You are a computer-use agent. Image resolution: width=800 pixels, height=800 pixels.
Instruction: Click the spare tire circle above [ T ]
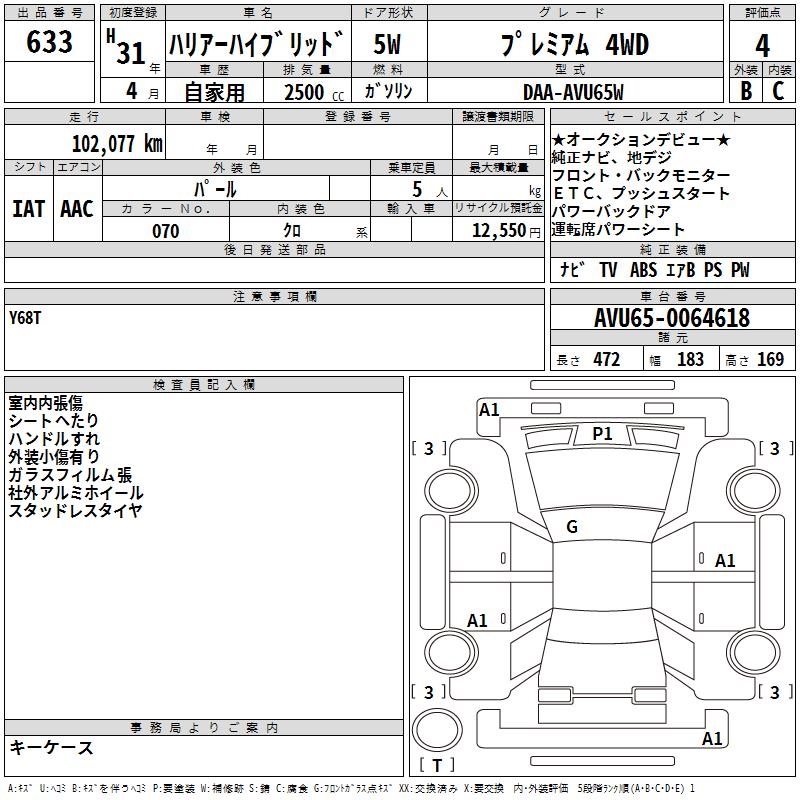coord(437,730)
